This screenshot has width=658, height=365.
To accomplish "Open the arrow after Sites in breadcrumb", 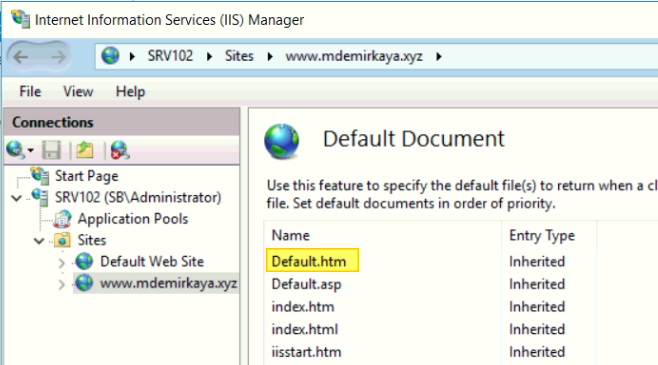I will point(270,56).
